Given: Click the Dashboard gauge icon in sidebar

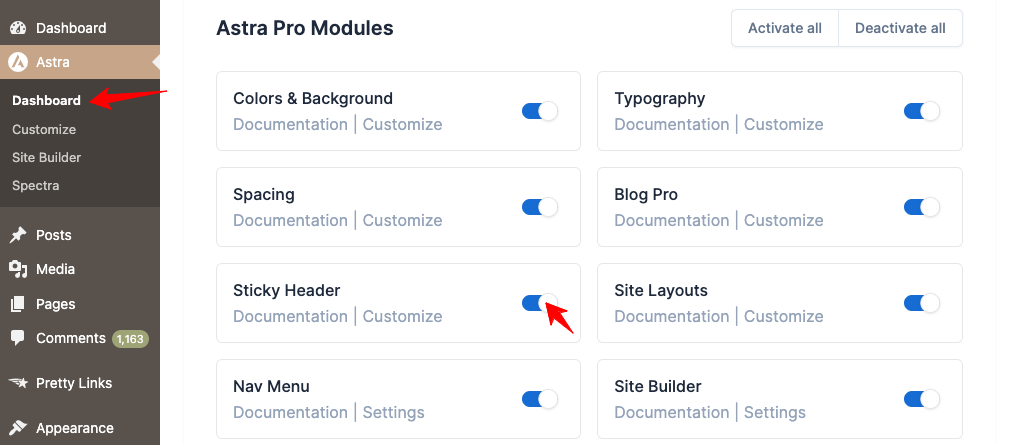Looking at the screenshot, I should pos(18,28).
